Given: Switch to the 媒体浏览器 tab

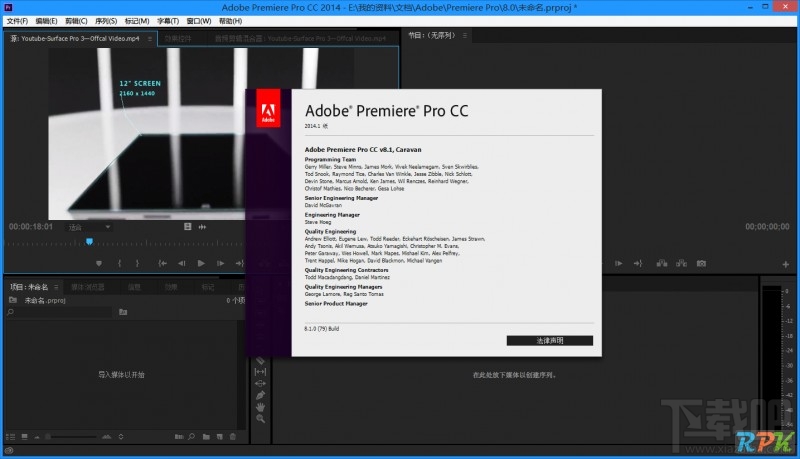Looking at the screenshot, I should 88,287.
